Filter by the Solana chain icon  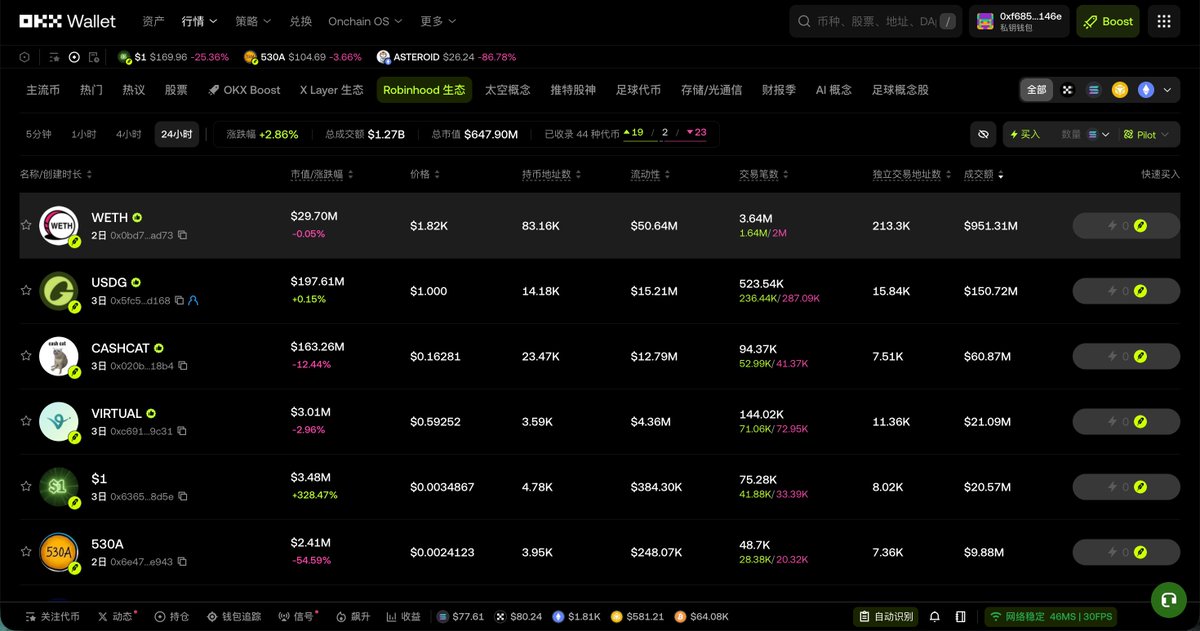(1093, 90)
